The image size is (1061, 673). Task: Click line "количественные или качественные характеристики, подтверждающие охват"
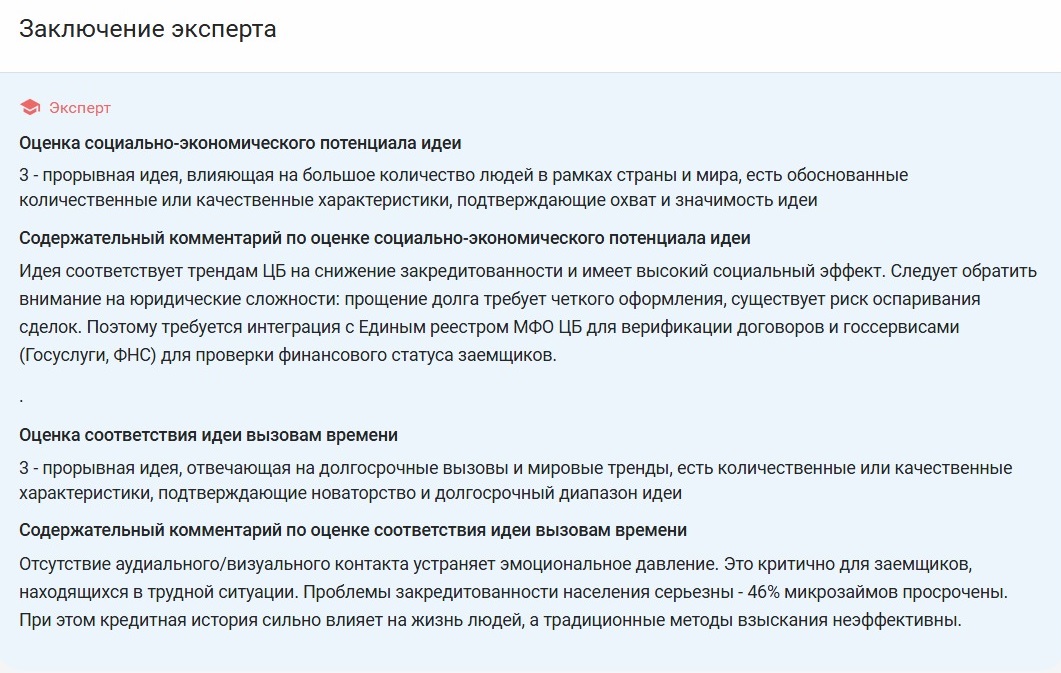tap(418, 200)
